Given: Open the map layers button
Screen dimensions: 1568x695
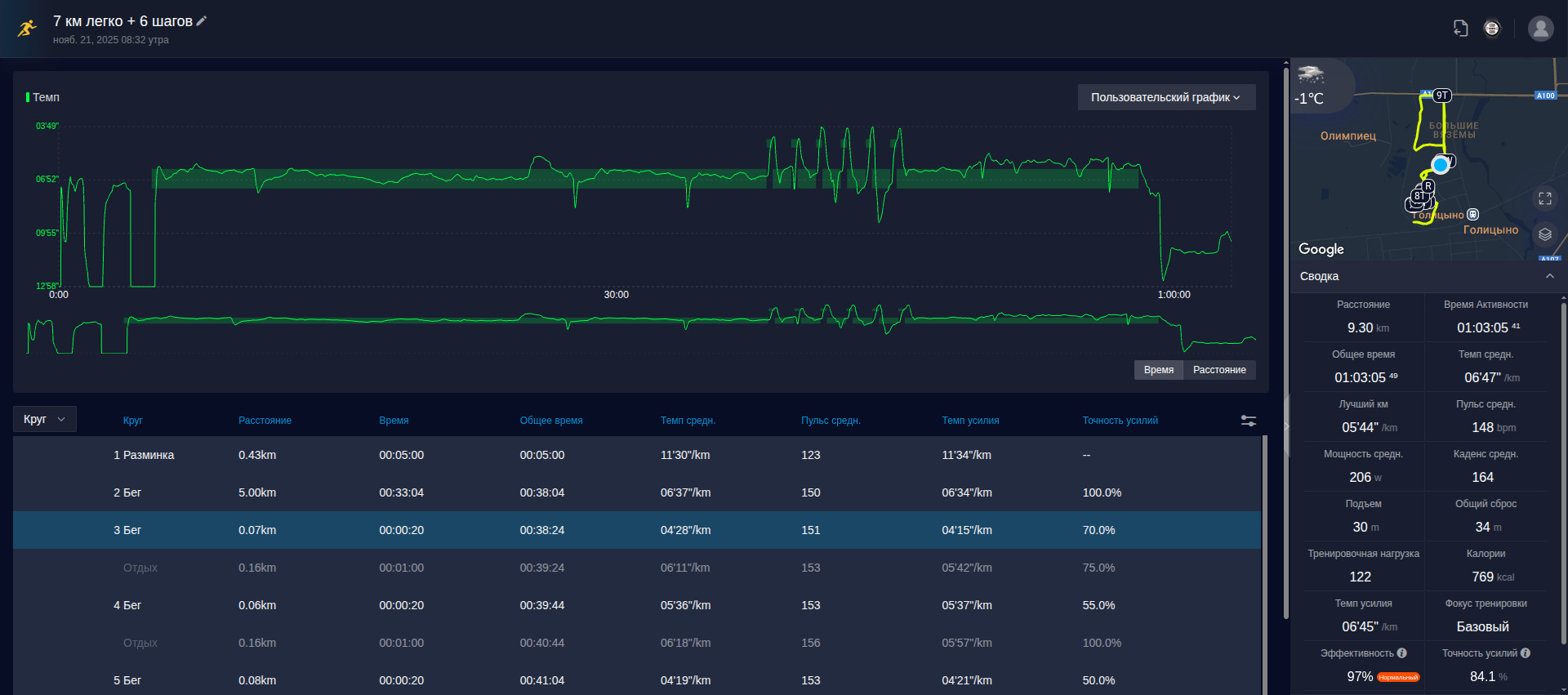Looking at the screenshot, I should click(1545, 234).
